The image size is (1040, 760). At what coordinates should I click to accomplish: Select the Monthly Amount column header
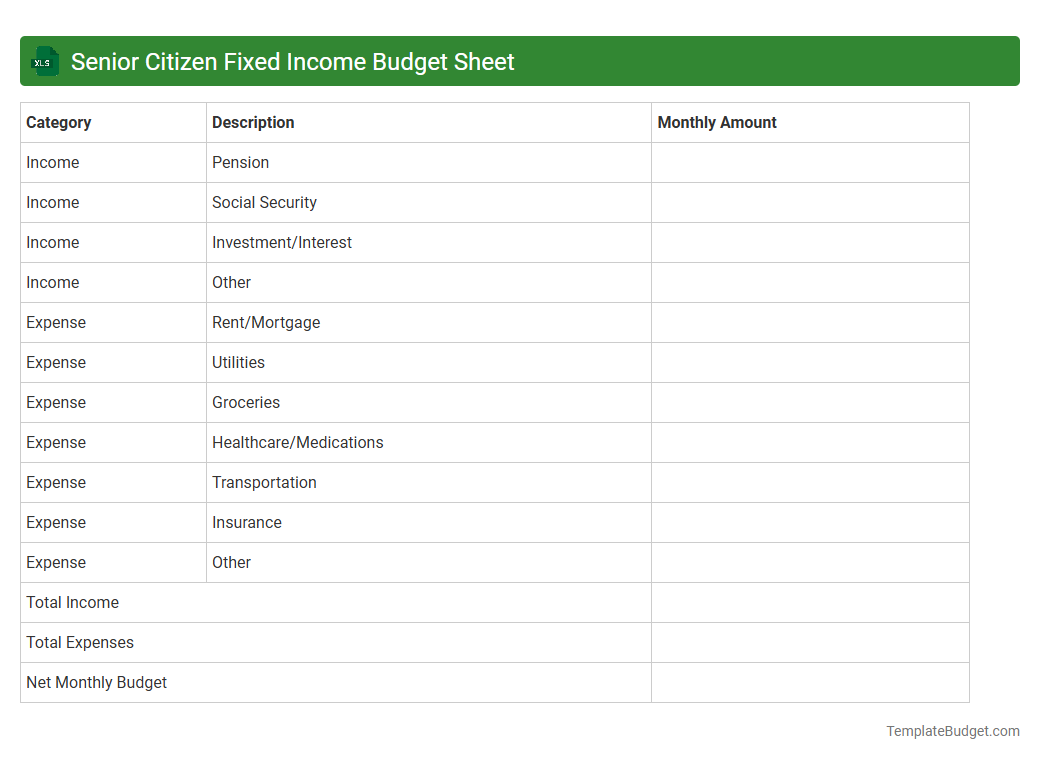717,122
